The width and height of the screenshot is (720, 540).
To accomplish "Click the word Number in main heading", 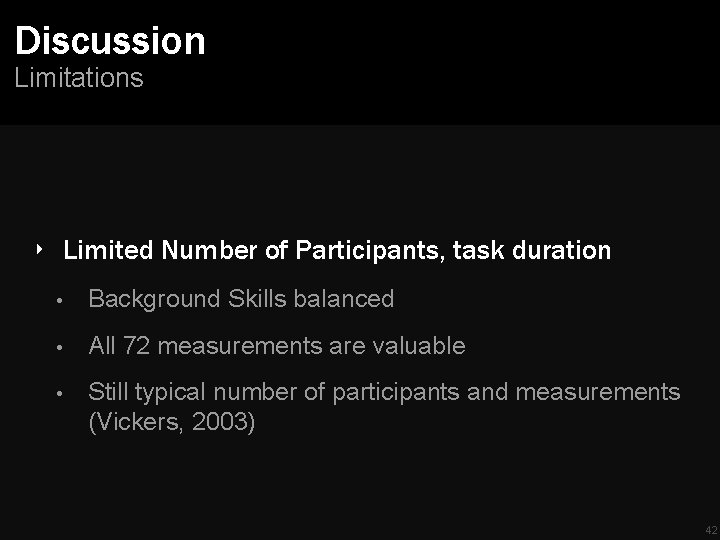I will [210, 250].
